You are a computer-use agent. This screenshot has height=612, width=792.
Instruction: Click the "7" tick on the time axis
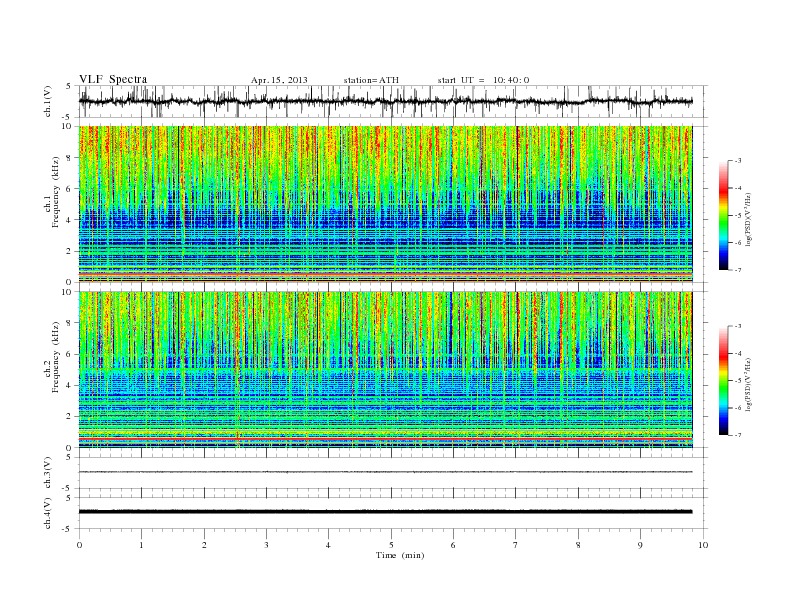tap(516, 545)
